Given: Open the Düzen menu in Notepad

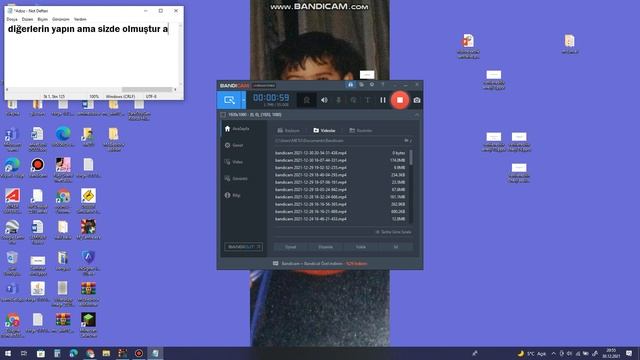Looking at the screenshot, I should [27, 19].
